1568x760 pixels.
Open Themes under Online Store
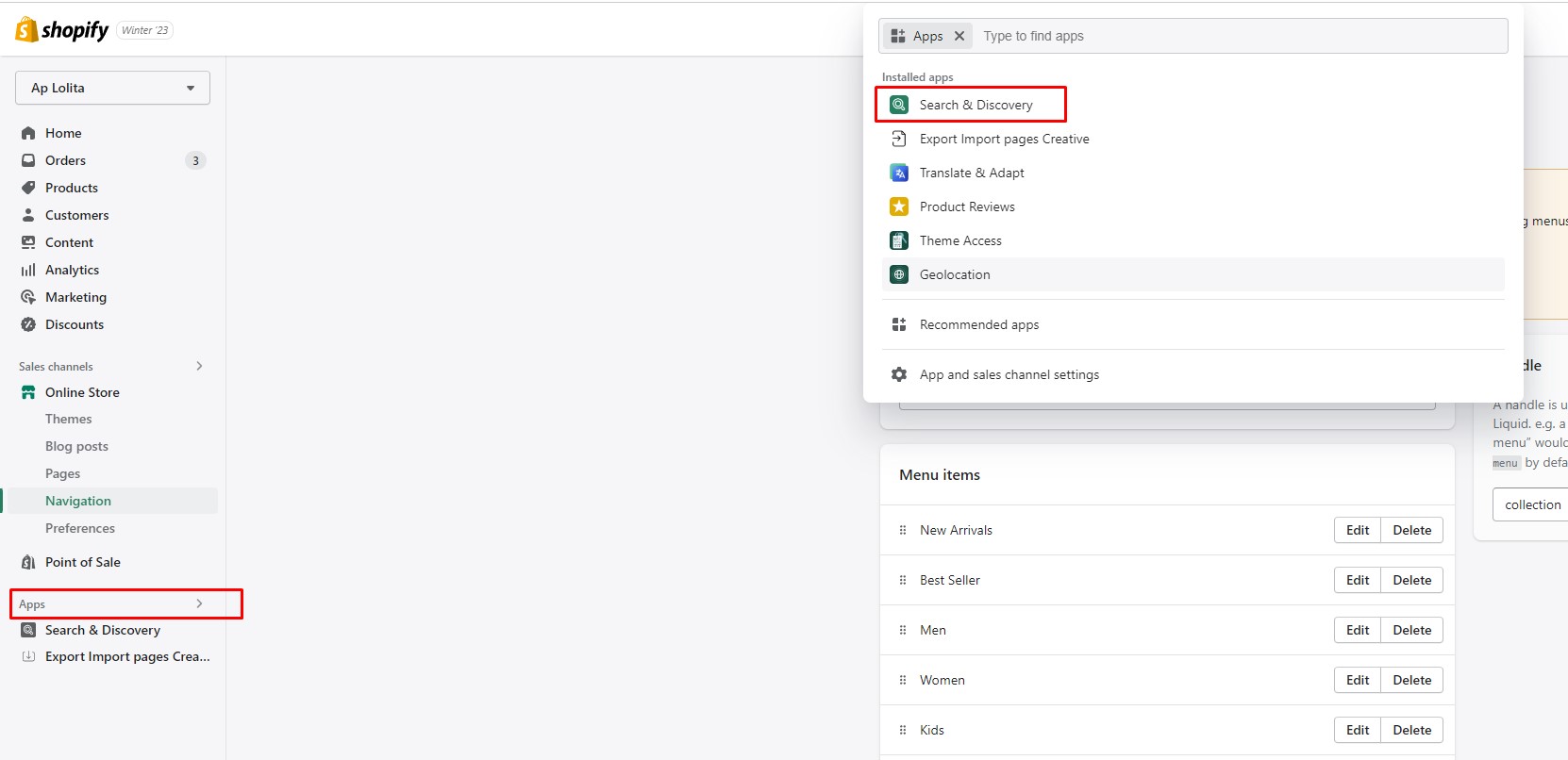pos(69,419)
